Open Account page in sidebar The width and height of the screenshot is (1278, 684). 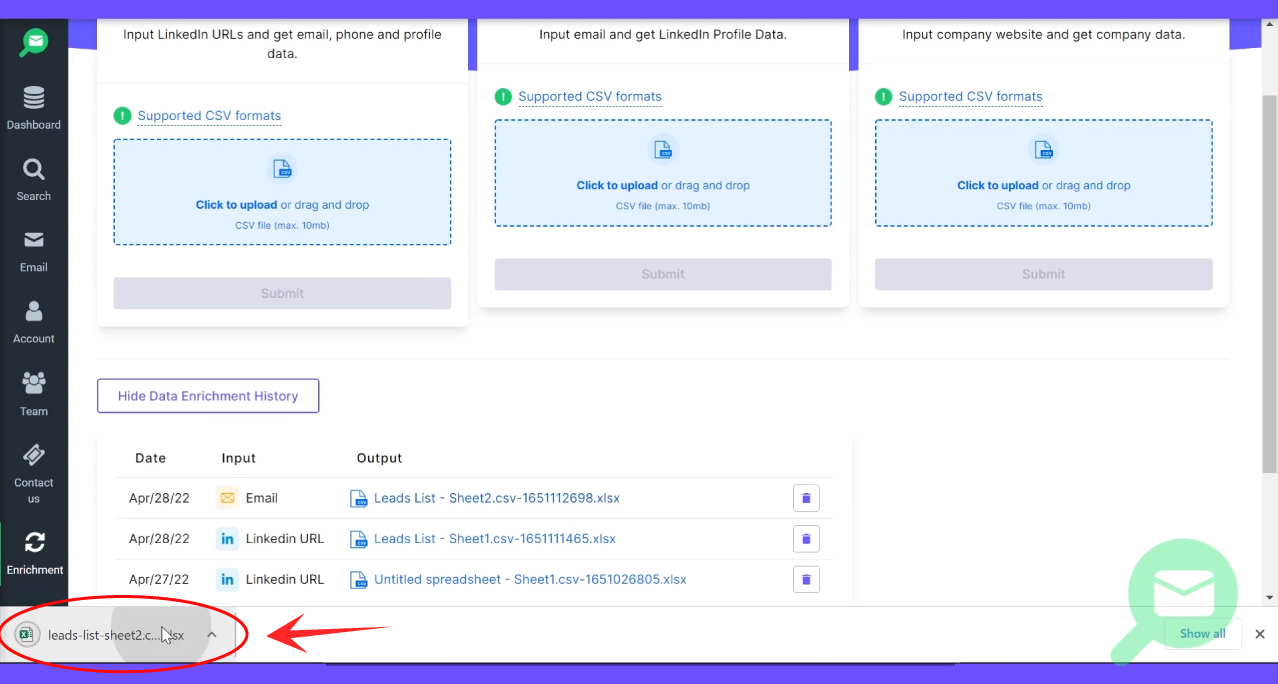[x=34, y=322]
